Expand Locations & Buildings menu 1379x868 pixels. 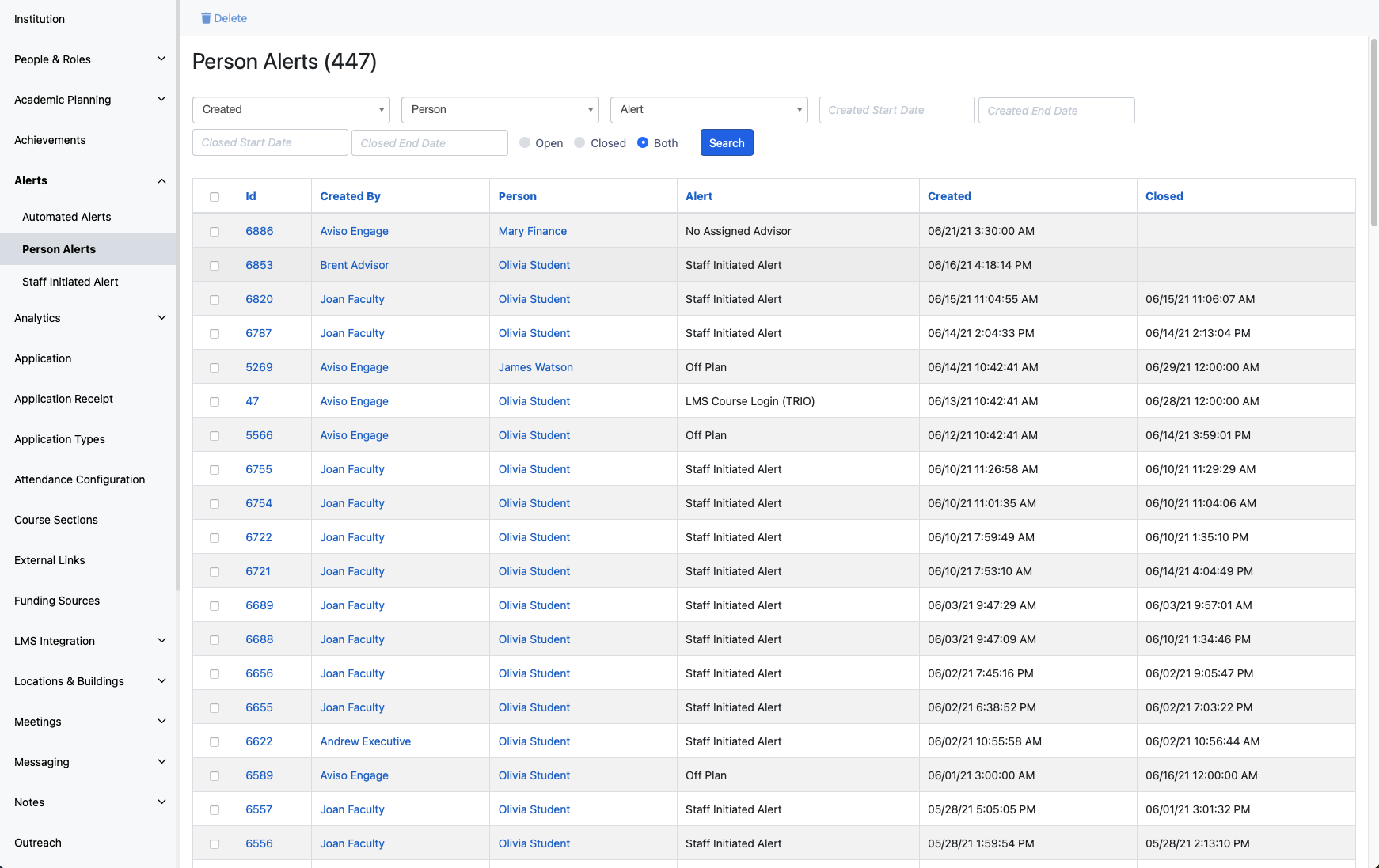[161, 681]
